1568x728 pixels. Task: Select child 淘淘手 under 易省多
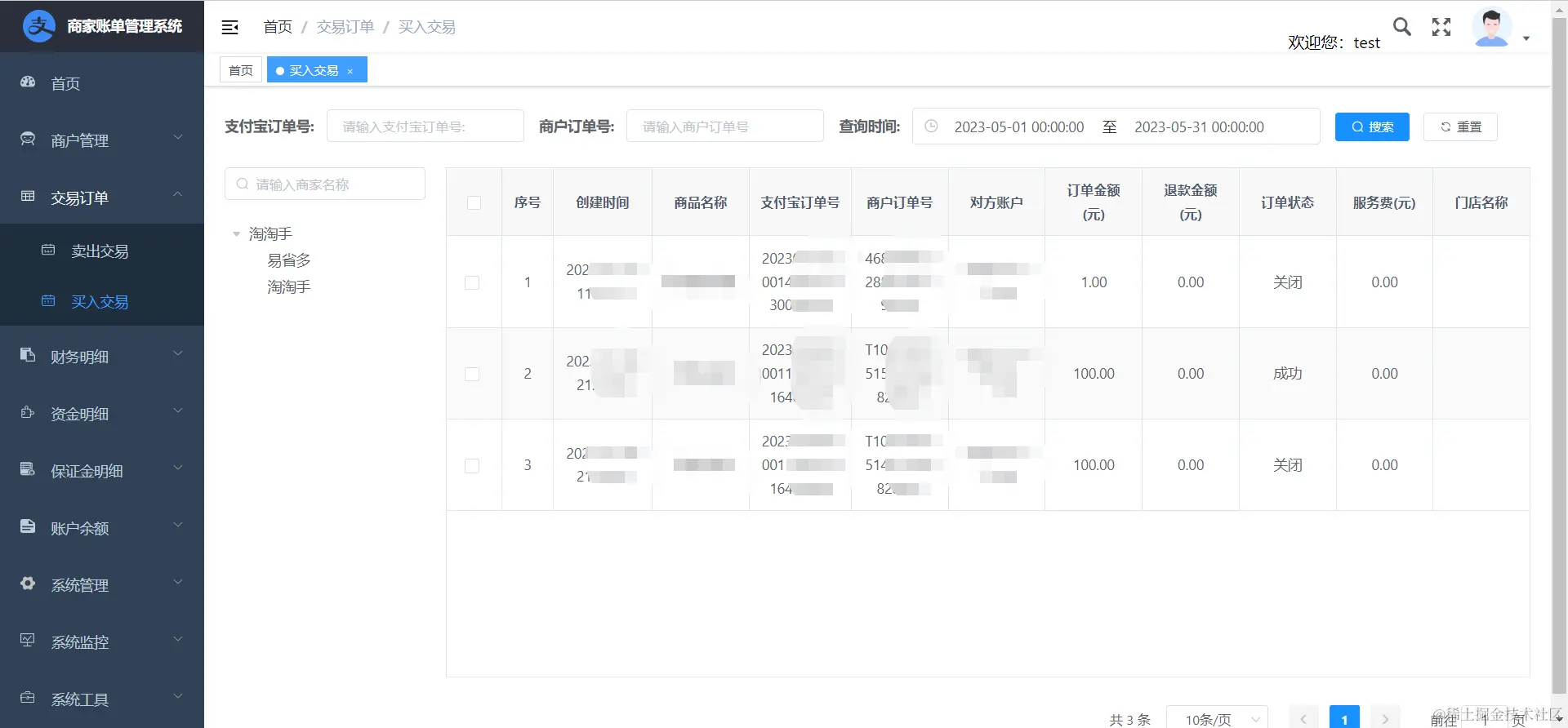289,286
